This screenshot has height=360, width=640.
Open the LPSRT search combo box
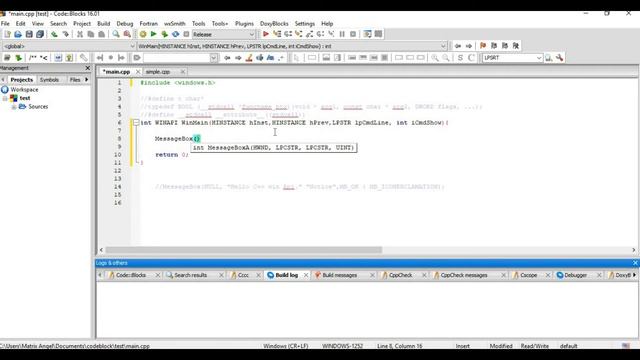point(512,58)
